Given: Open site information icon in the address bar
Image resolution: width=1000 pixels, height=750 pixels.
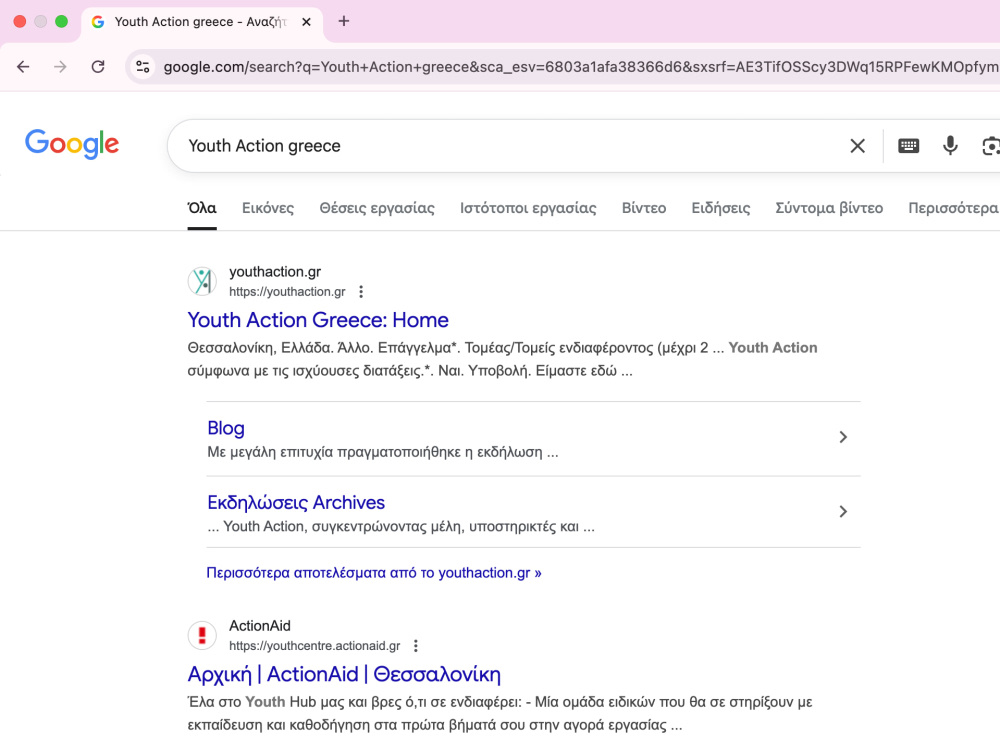Looking at the screenshot, I should coord(143,67).
